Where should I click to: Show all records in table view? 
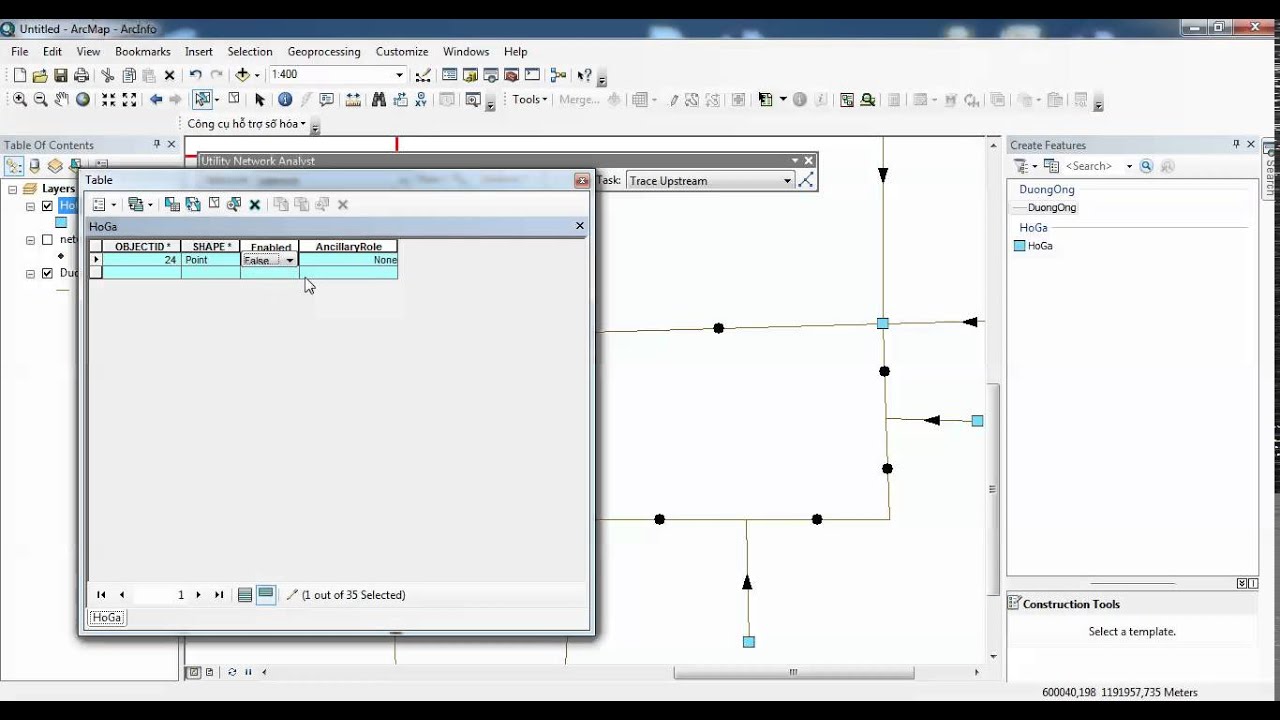pos(245,595)
